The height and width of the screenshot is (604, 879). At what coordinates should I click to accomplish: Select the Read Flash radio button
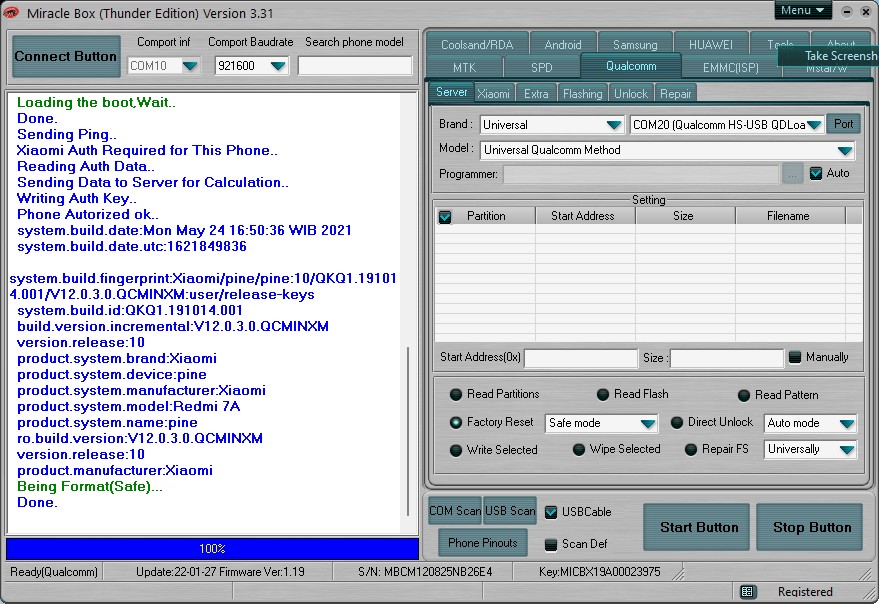(603, 394)
